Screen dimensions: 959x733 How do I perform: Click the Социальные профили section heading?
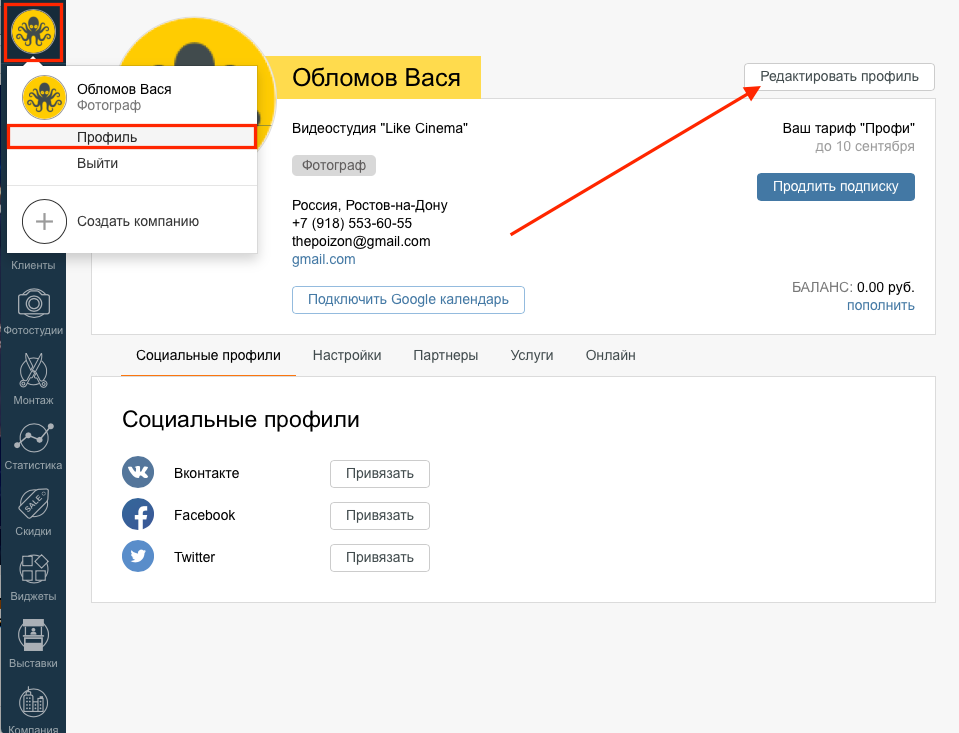(241, 420)
